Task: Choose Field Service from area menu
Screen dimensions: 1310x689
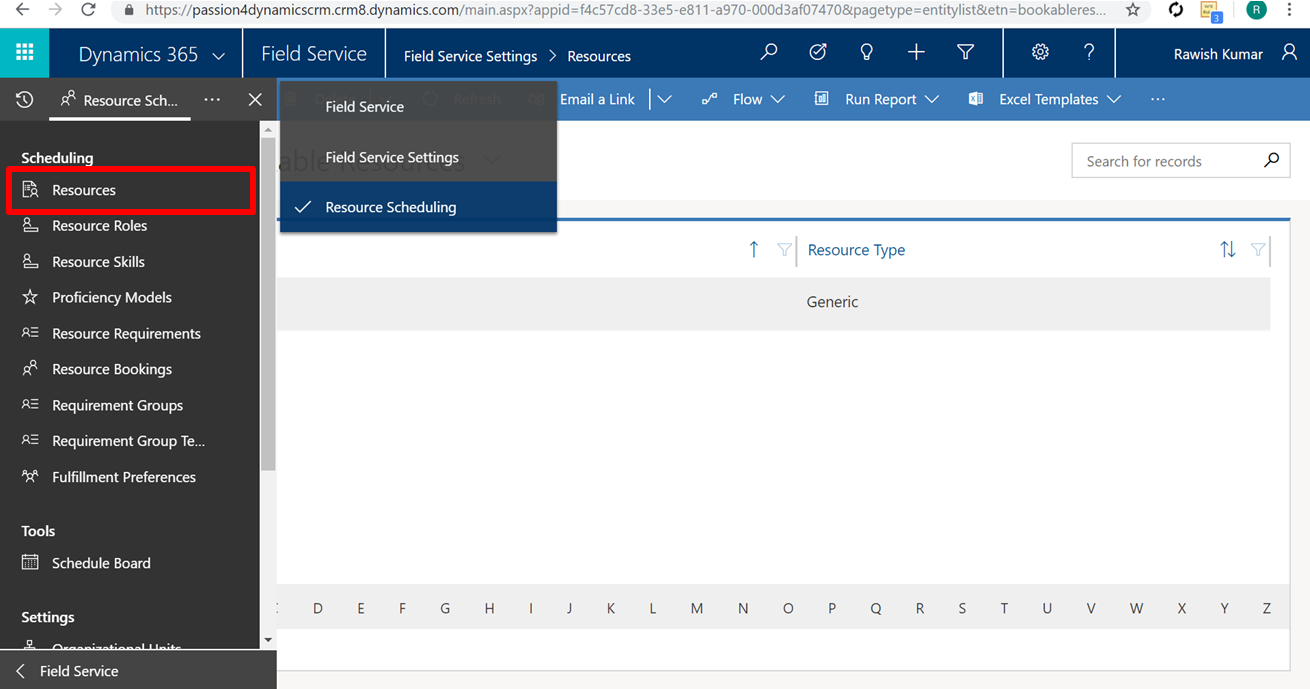Action: click(x=365, y=106)
